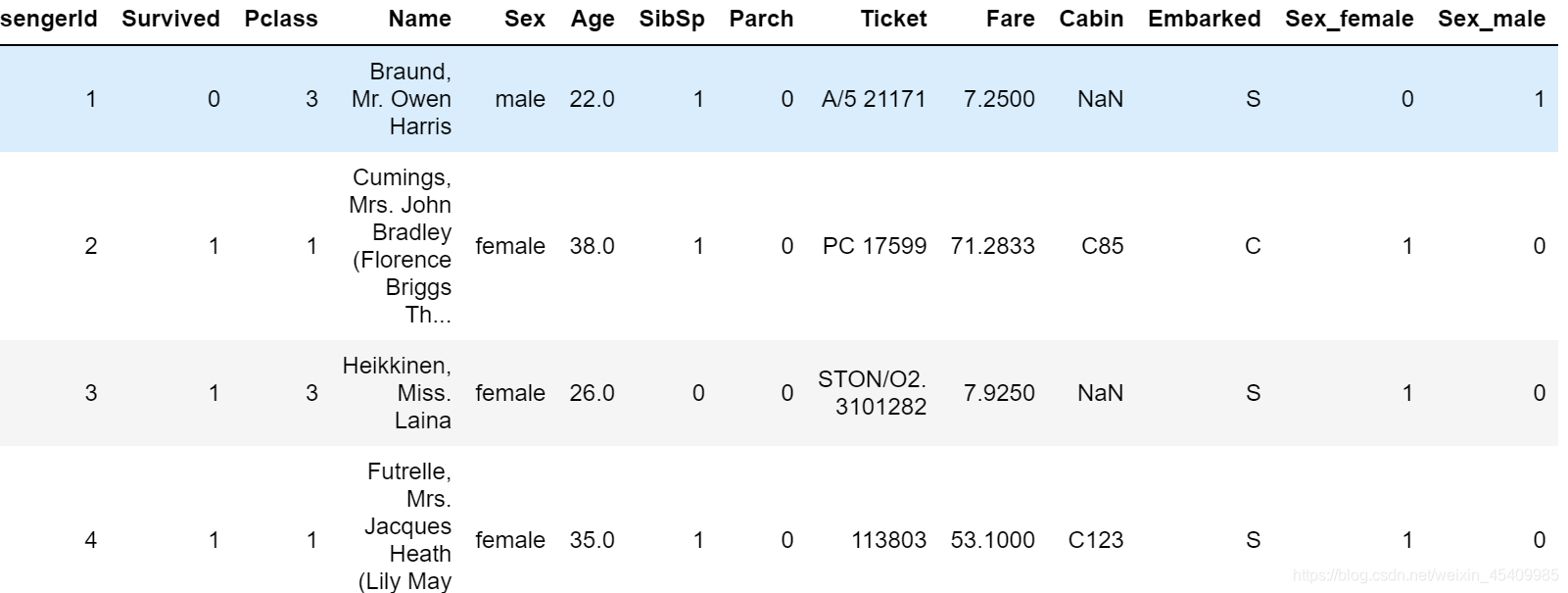Select the Fare column header
The height and width of the screenshot is (593, 1568).
[x=1010, y=19]
